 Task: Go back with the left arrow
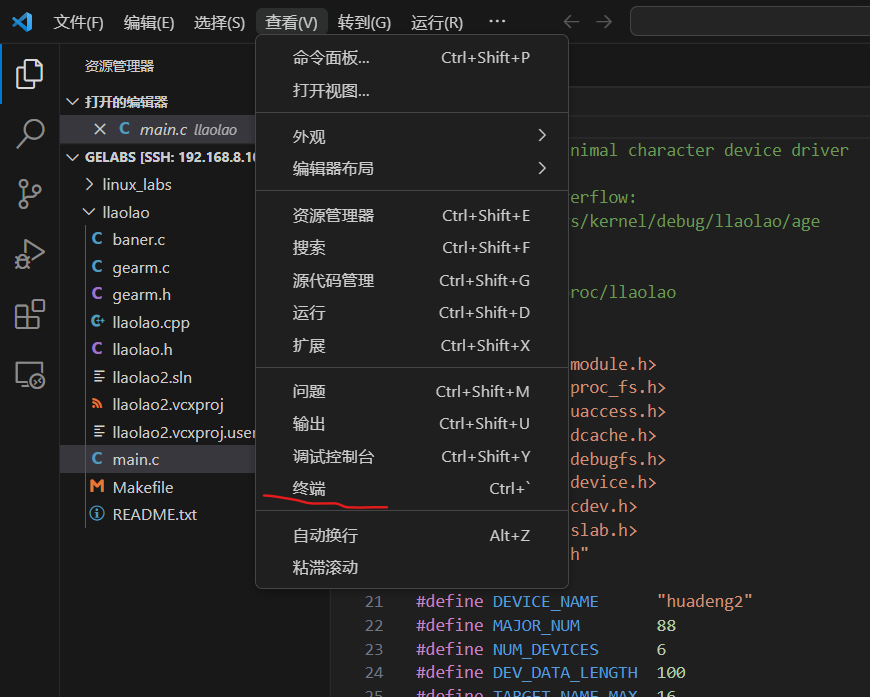pos(571,22)
